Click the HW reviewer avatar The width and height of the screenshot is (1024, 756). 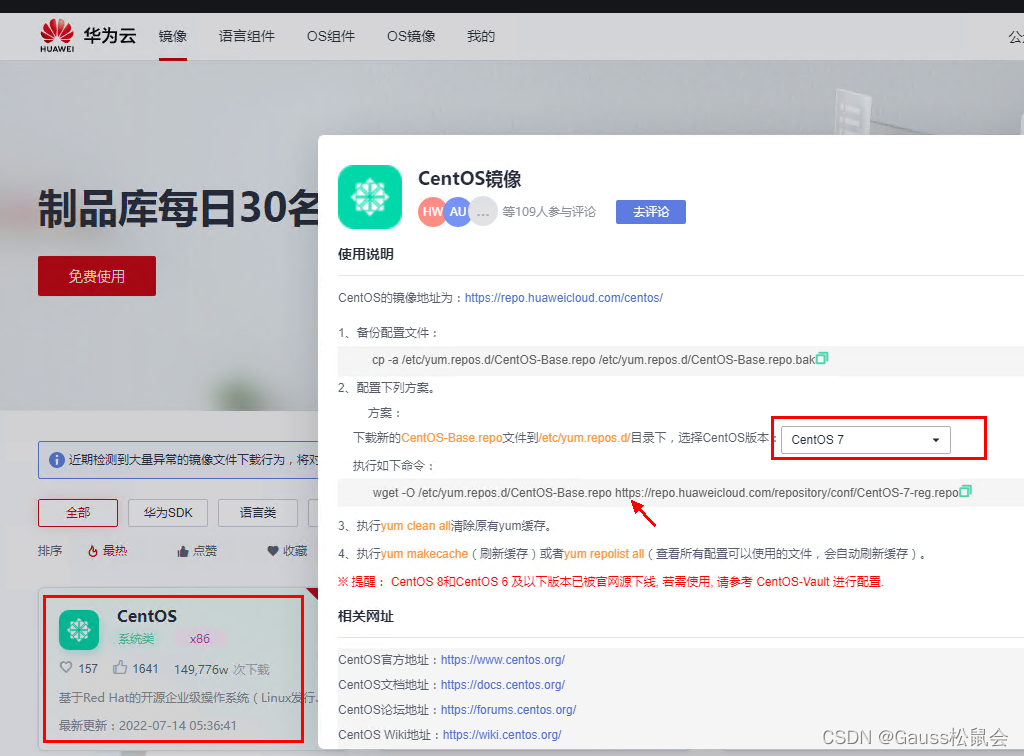click(x=431, y=211)
